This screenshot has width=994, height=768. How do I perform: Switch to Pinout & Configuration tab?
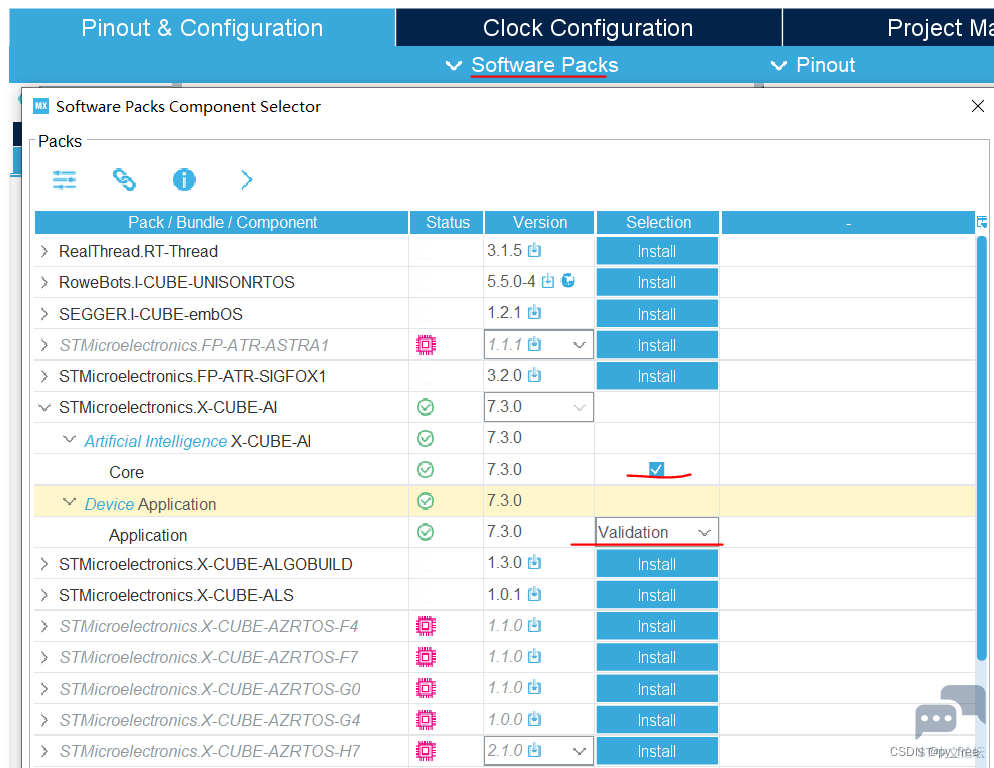click(x=202, y=28)
